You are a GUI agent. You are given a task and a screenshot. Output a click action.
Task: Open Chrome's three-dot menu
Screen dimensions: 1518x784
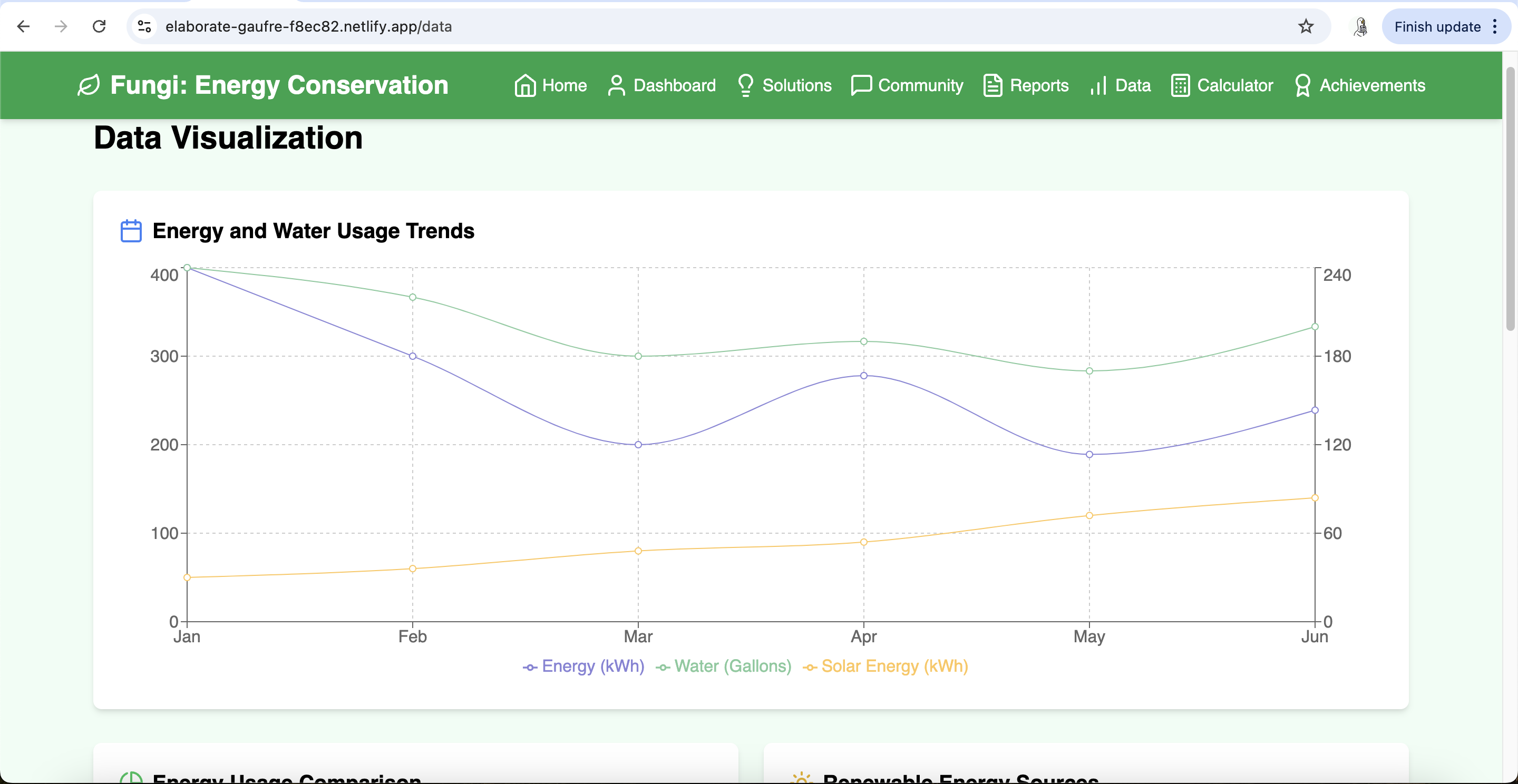point(1494,26)
